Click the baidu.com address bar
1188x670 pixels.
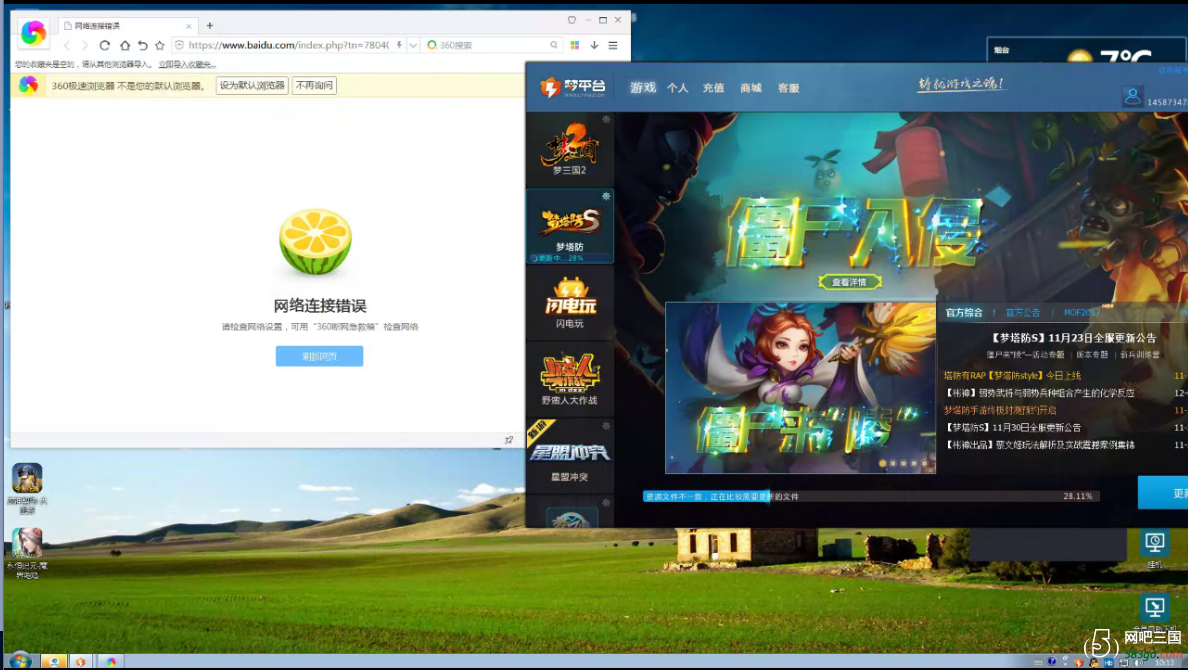(288, 45)
